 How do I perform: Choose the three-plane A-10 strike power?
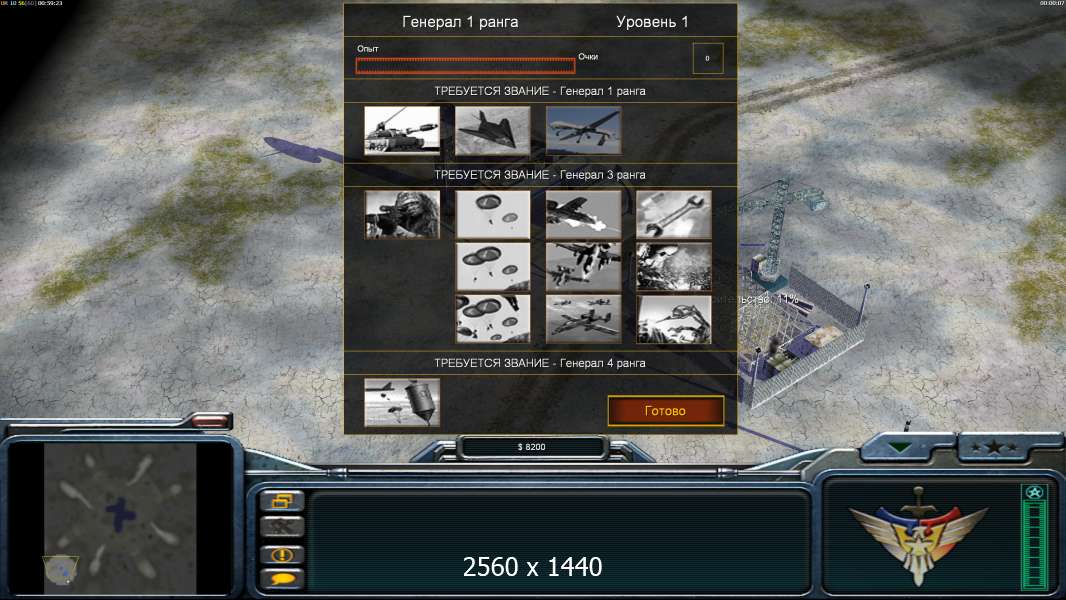tap(583, 319)
